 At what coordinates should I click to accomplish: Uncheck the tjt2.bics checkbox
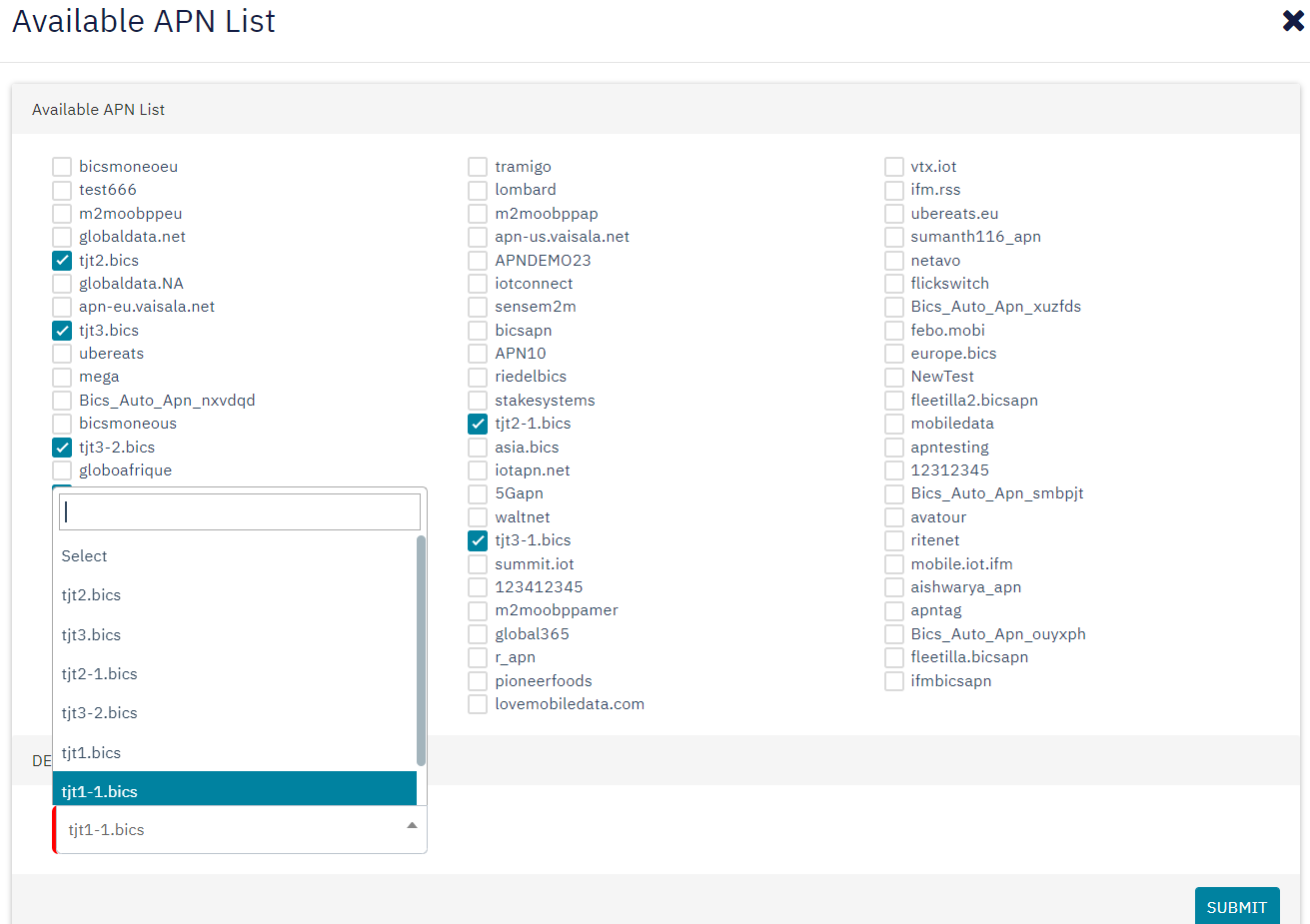tap(62, 260)
